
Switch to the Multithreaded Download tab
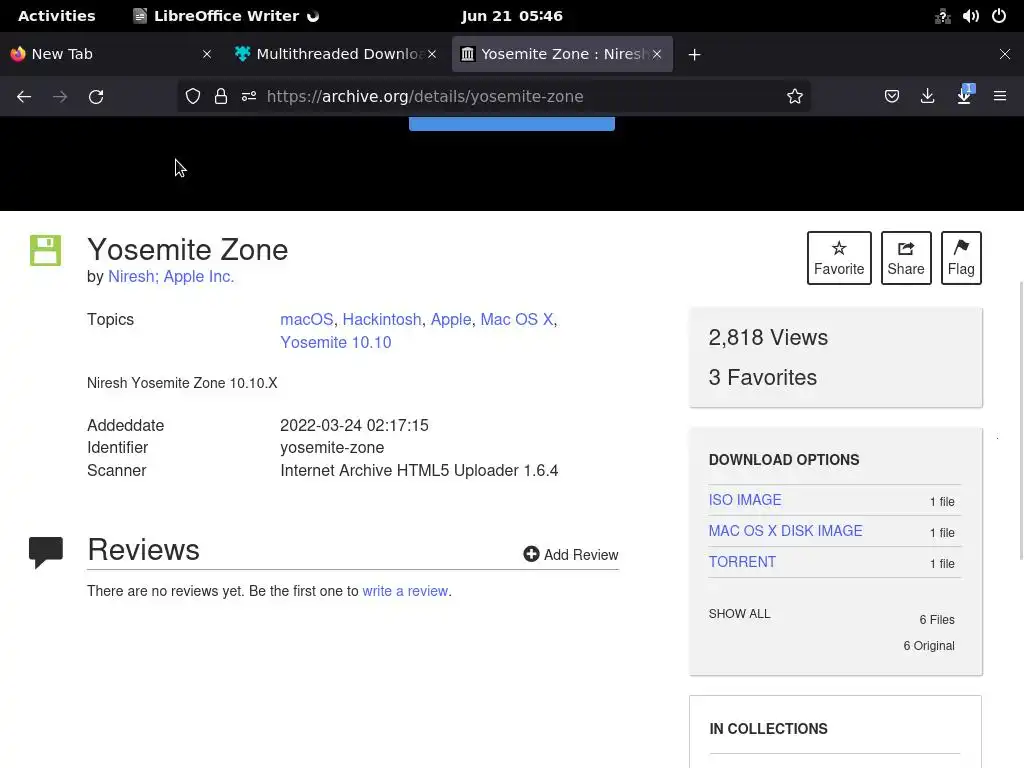coord(338,54)
